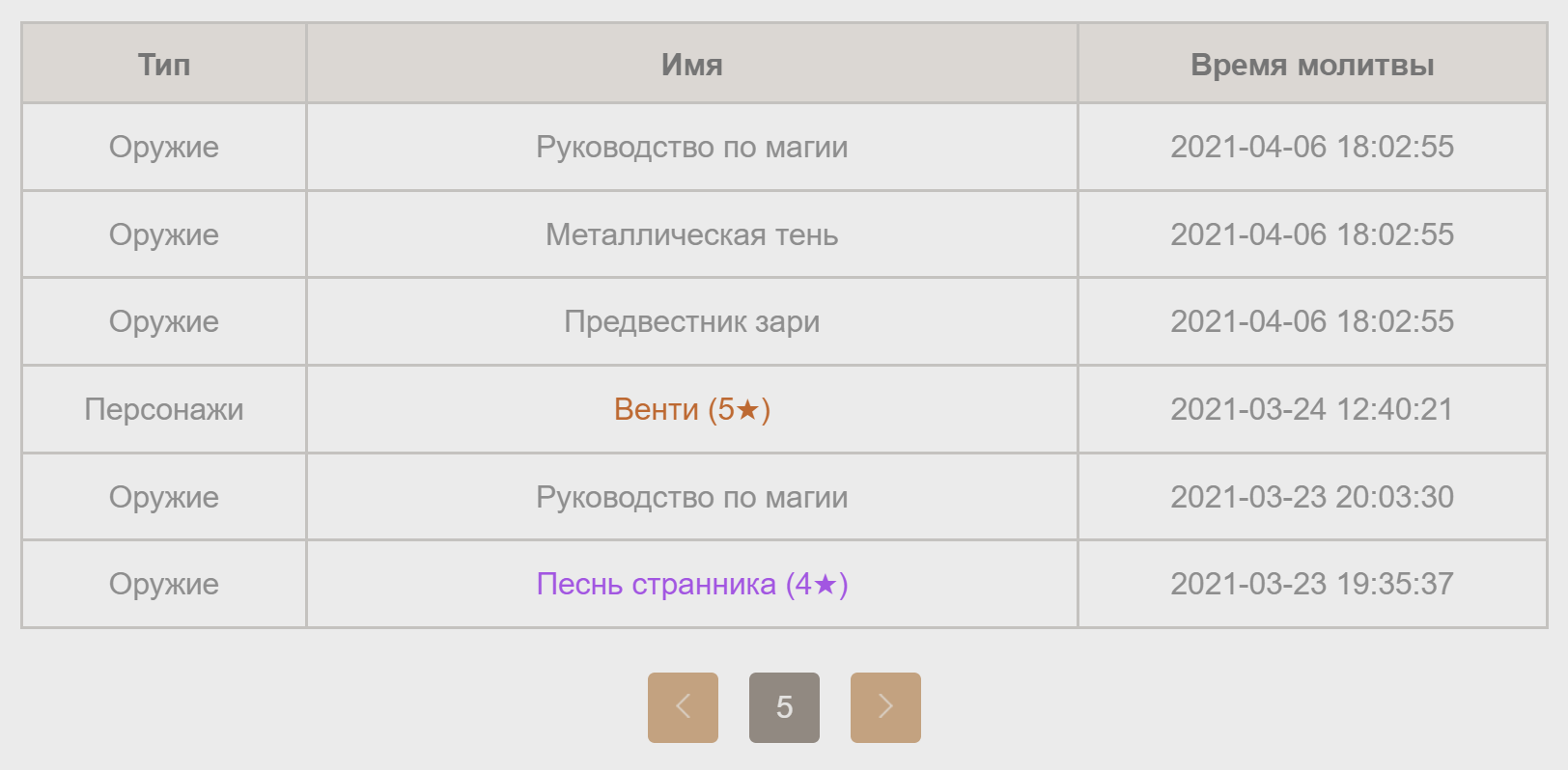
Task: Click current page number 5
Action: click(784, 707)
